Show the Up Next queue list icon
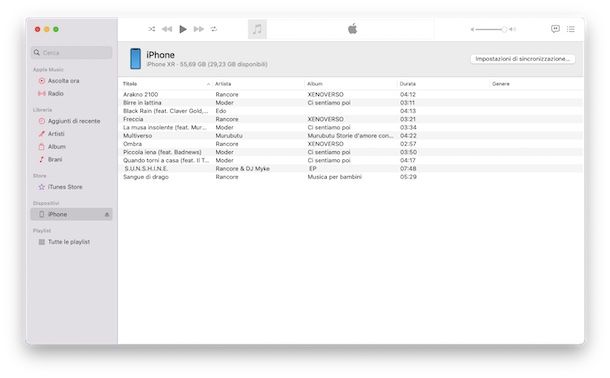 571,29
